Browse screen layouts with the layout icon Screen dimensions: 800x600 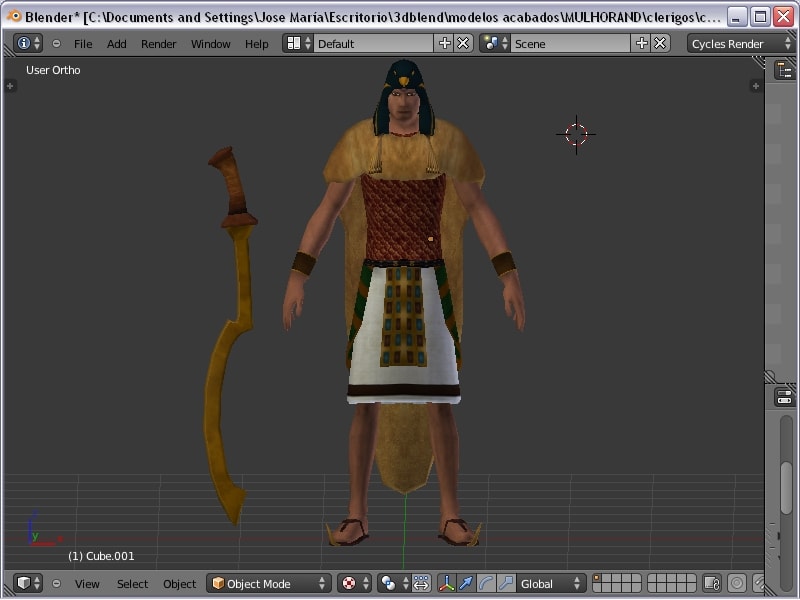click(298, 43)
